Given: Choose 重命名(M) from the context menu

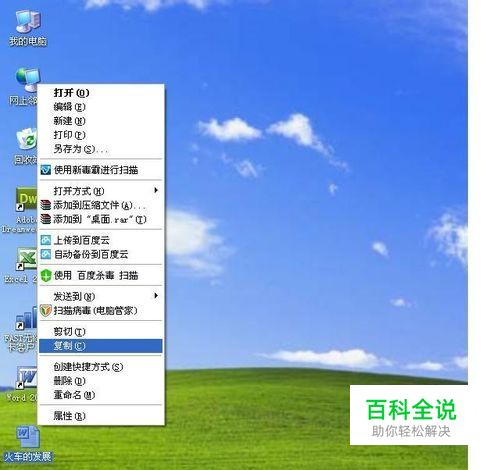Looking at the screenshot, I should (101, 395).
